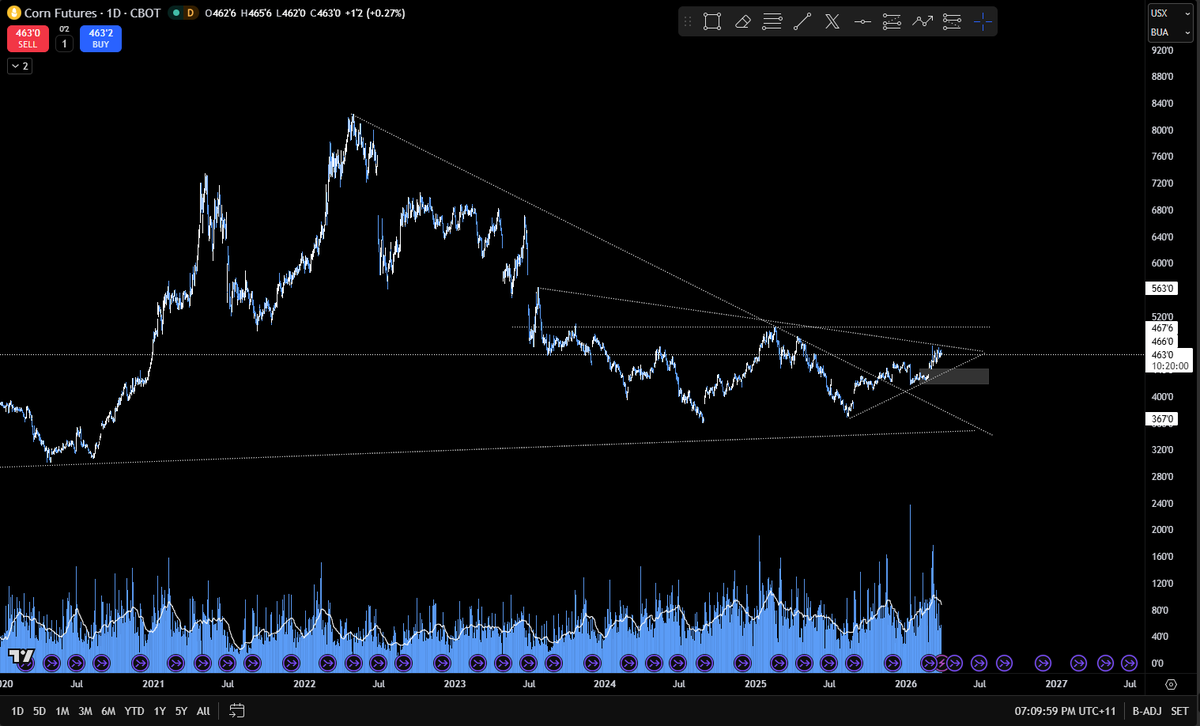Select the X post drawing tool

(832, 21)
